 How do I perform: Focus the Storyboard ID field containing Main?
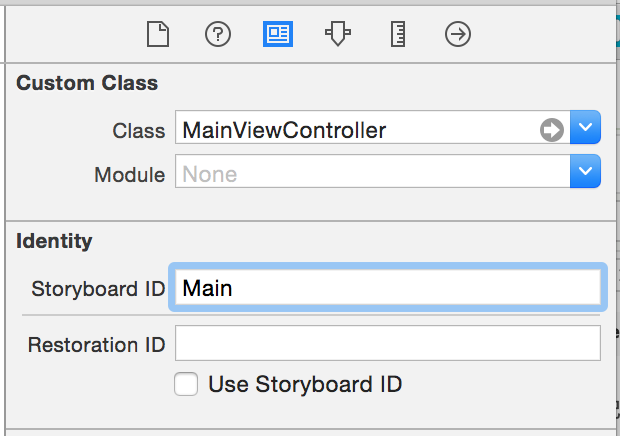pyautogui.click(x=388, y=287)
